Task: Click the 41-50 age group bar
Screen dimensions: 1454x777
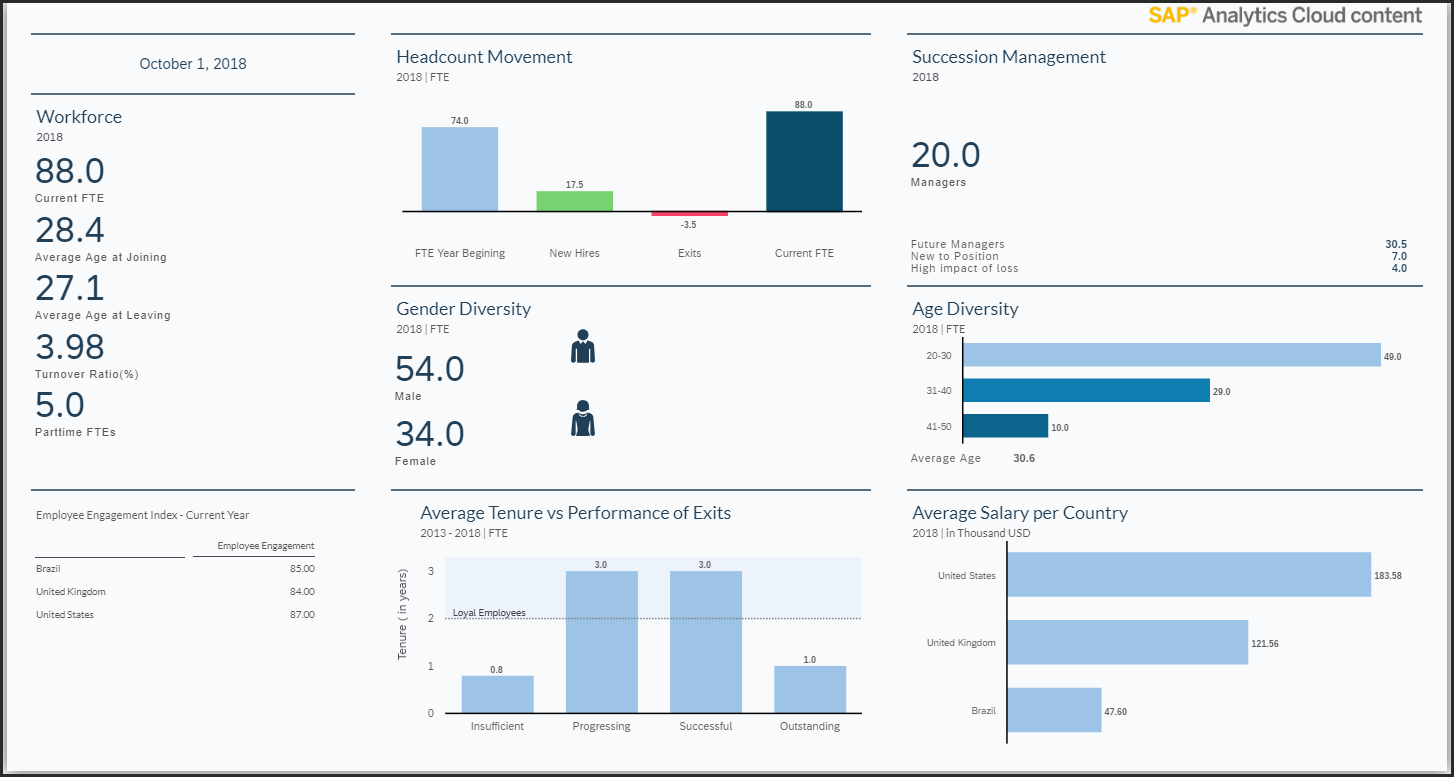Action: click(1005, 426)
